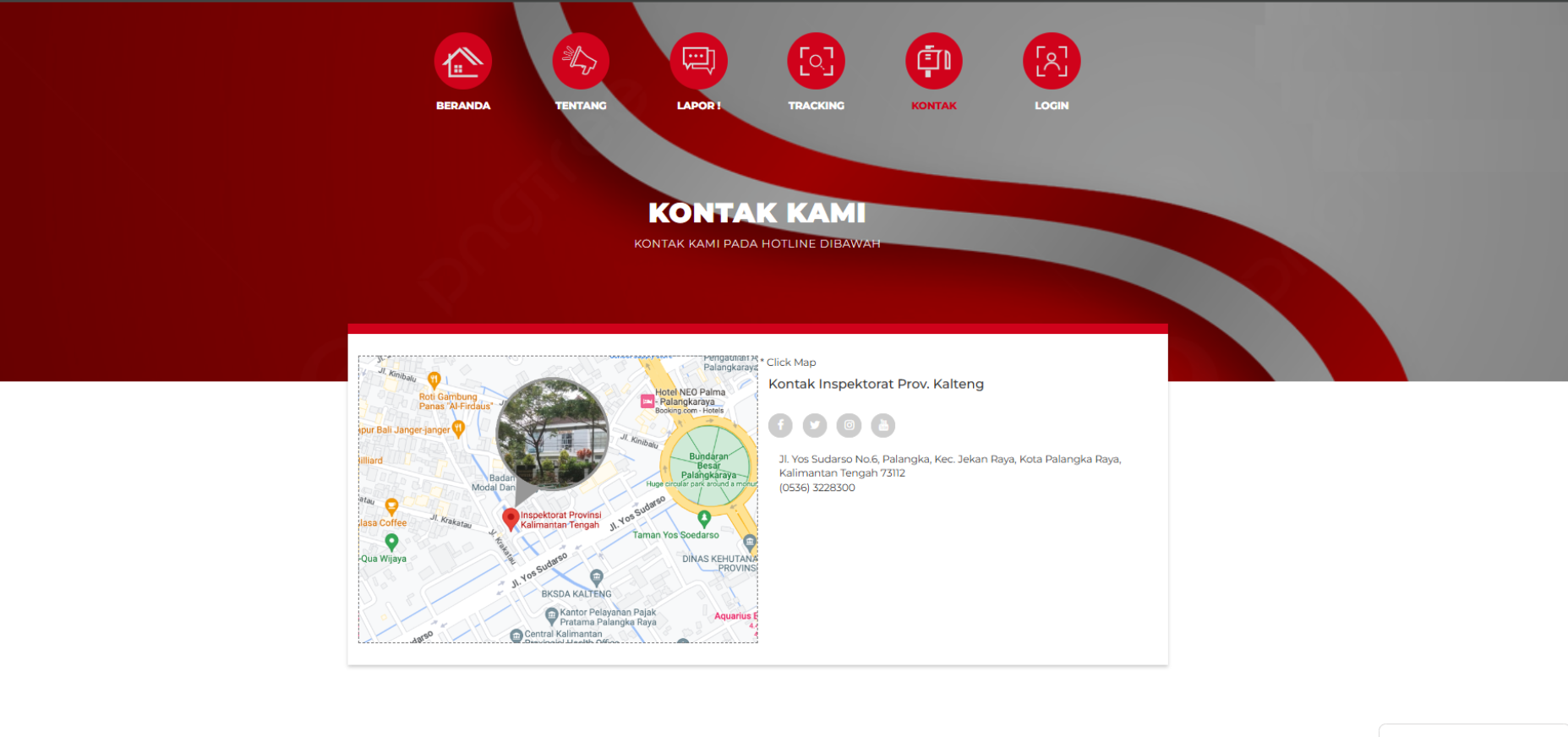Viewport: 1568px width, 737px height.
Task: Click the Taman Yos Soedarso park marker
Action: [704, 519]
